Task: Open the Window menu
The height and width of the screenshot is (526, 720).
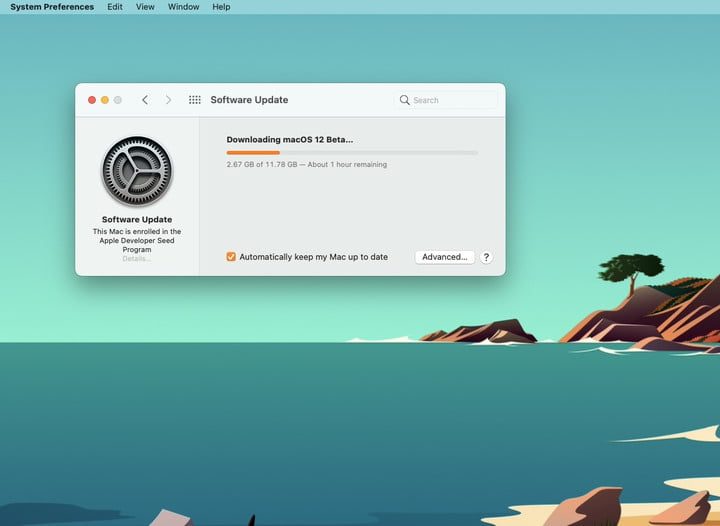Action: (x=183, y=7)
